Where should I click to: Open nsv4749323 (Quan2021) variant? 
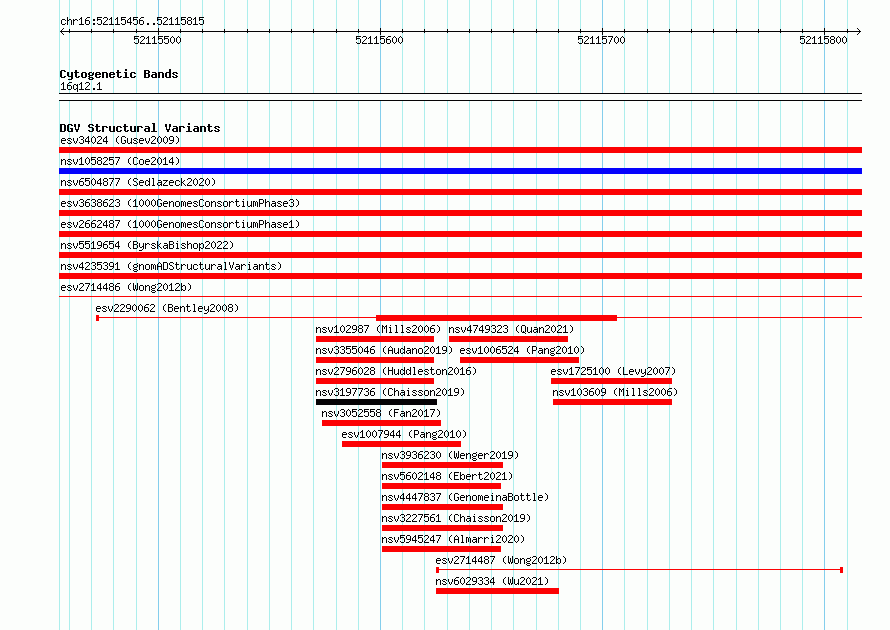click(x=511, y=329)
